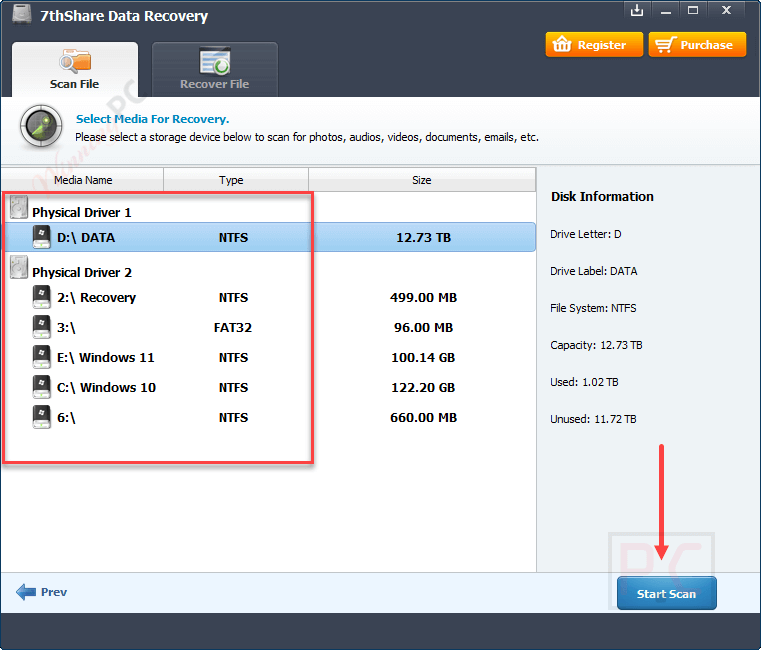The width and height of the screenshot is (761, 650).
Task: Click the Drive Label: DATA entry
Action: 594,271
